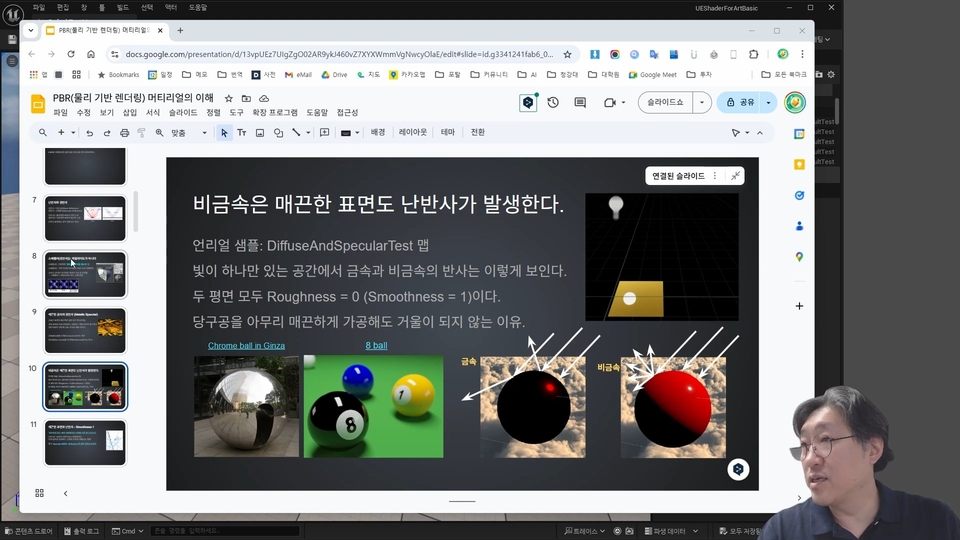Click the Chrome extensions puzzle icon
Viewport: 960px width, 540px height.
754,54
